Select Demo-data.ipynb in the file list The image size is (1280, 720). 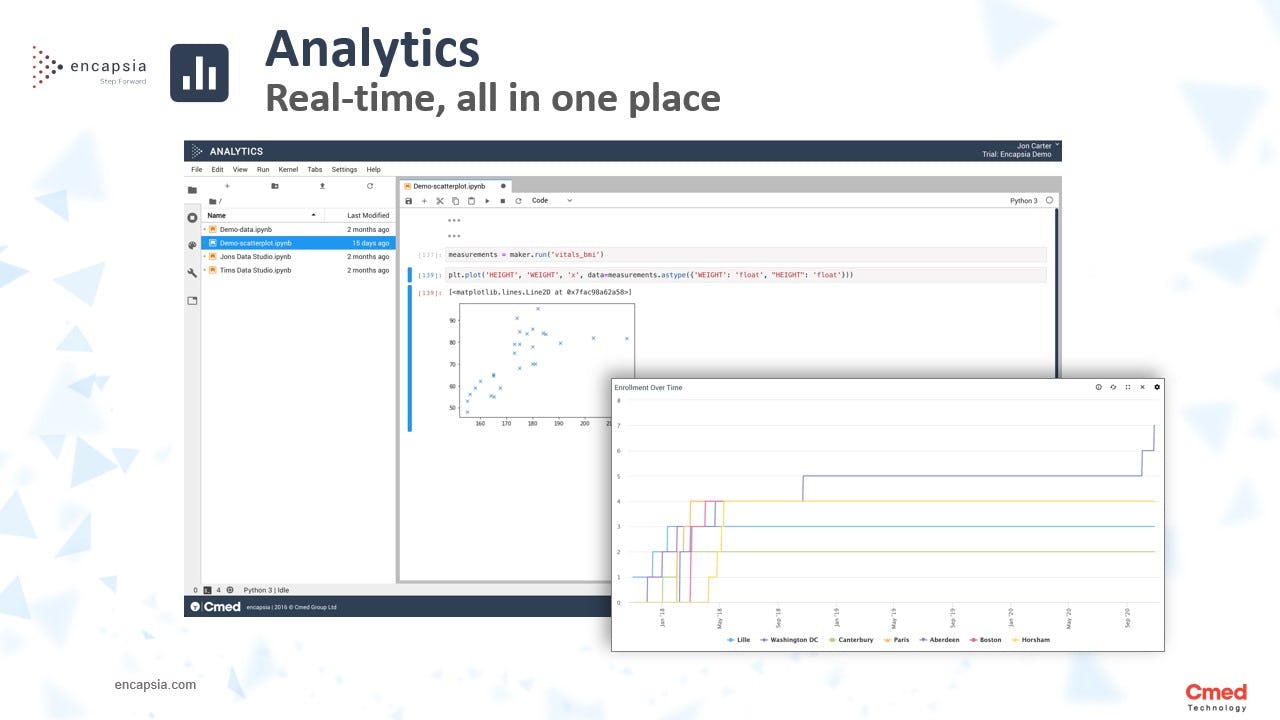298,229
